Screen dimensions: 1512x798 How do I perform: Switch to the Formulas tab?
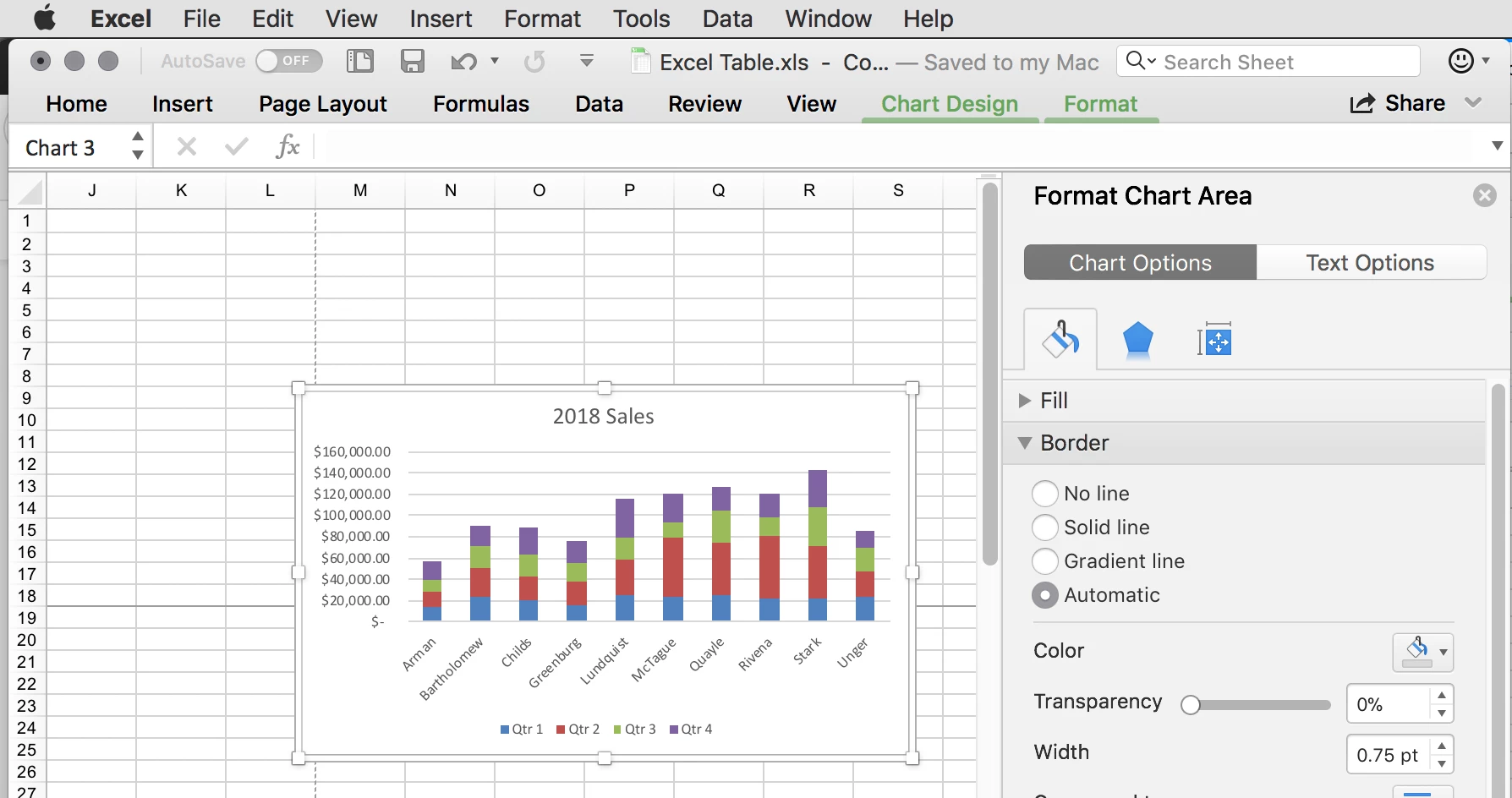481,104
